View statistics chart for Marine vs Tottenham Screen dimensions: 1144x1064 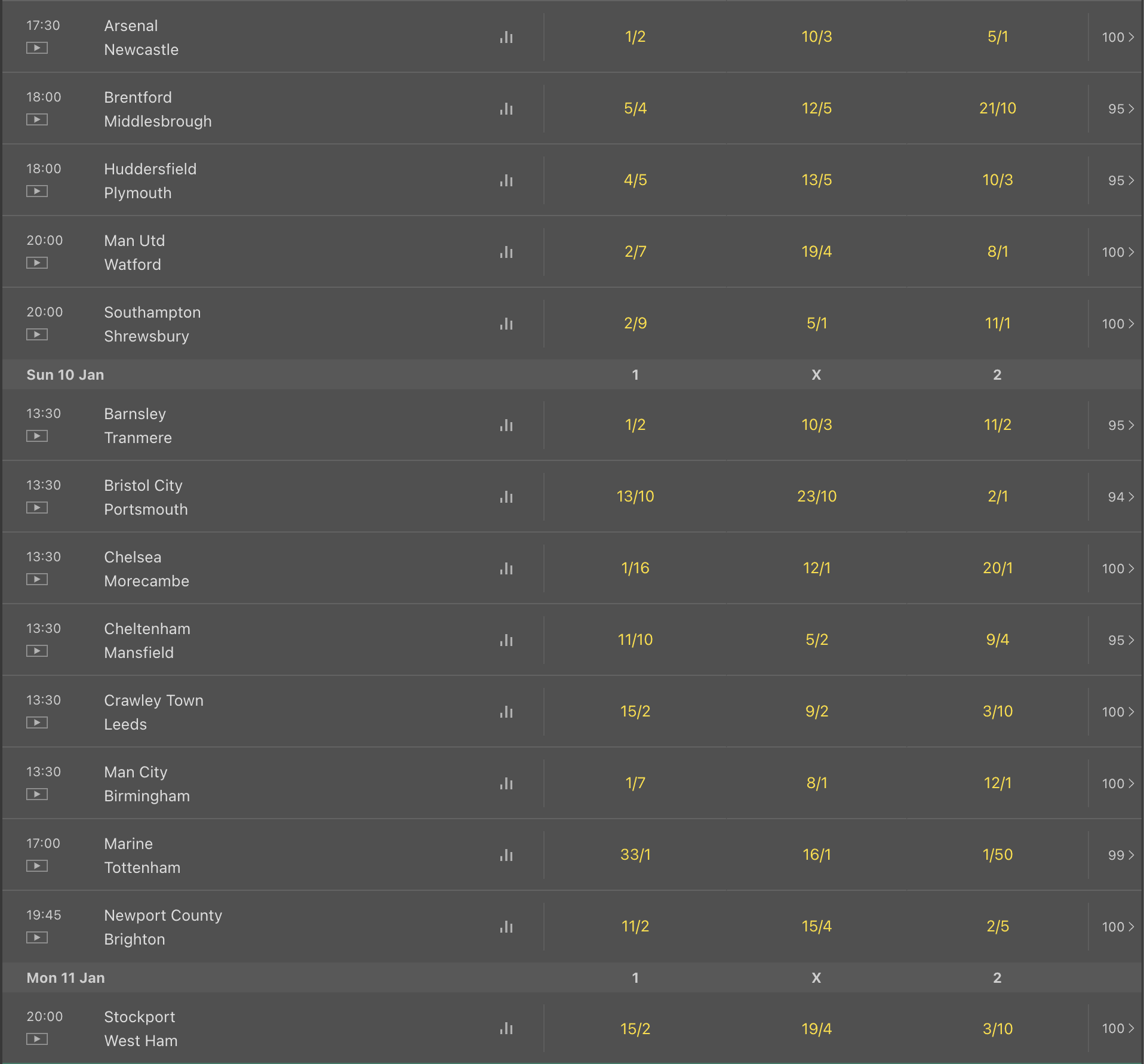(x=506, y=855)
